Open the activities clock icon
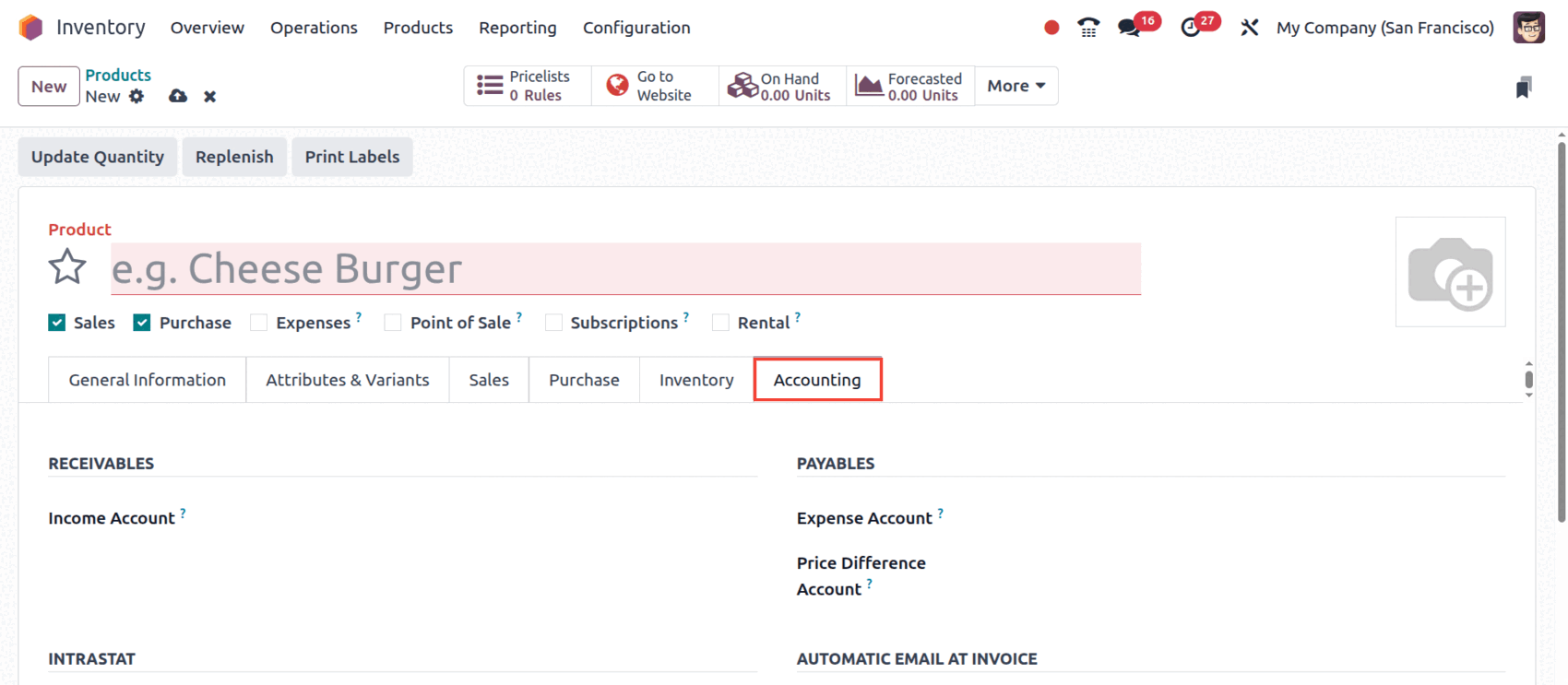 1190,28
